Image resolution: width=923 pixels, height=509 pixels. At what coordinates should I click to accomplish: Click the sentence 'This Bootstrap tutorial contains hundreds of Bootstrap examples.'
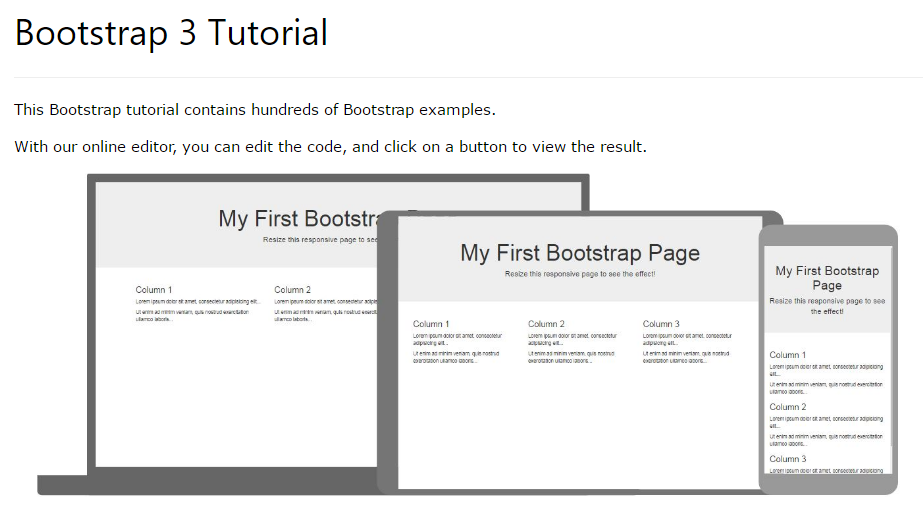coord(255,110)
